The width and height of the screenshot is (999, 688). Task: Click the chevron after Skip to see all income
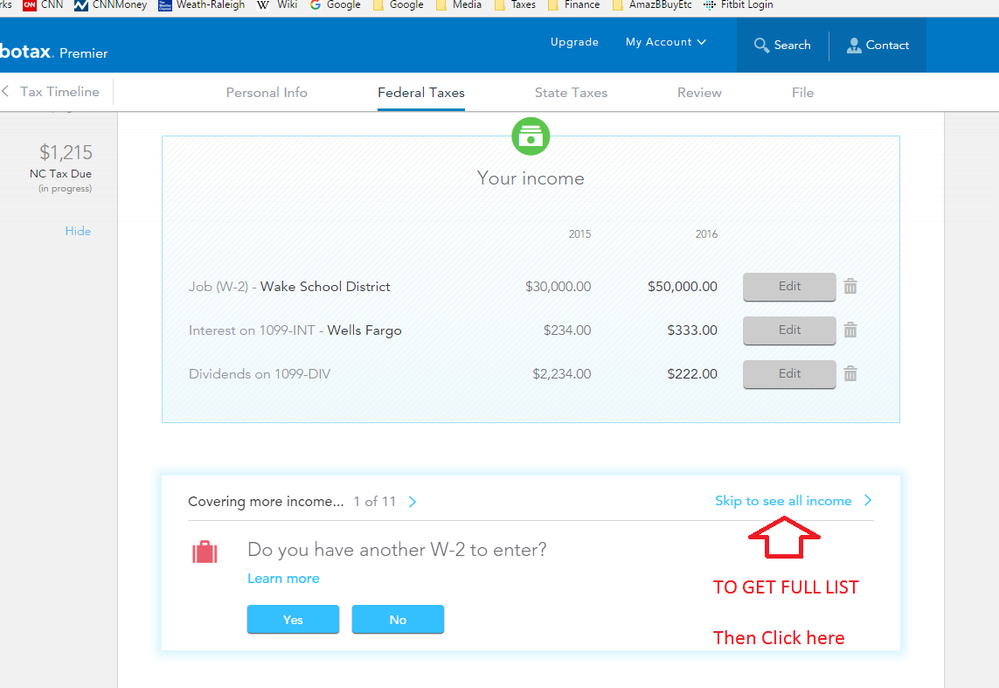(868, 500)
